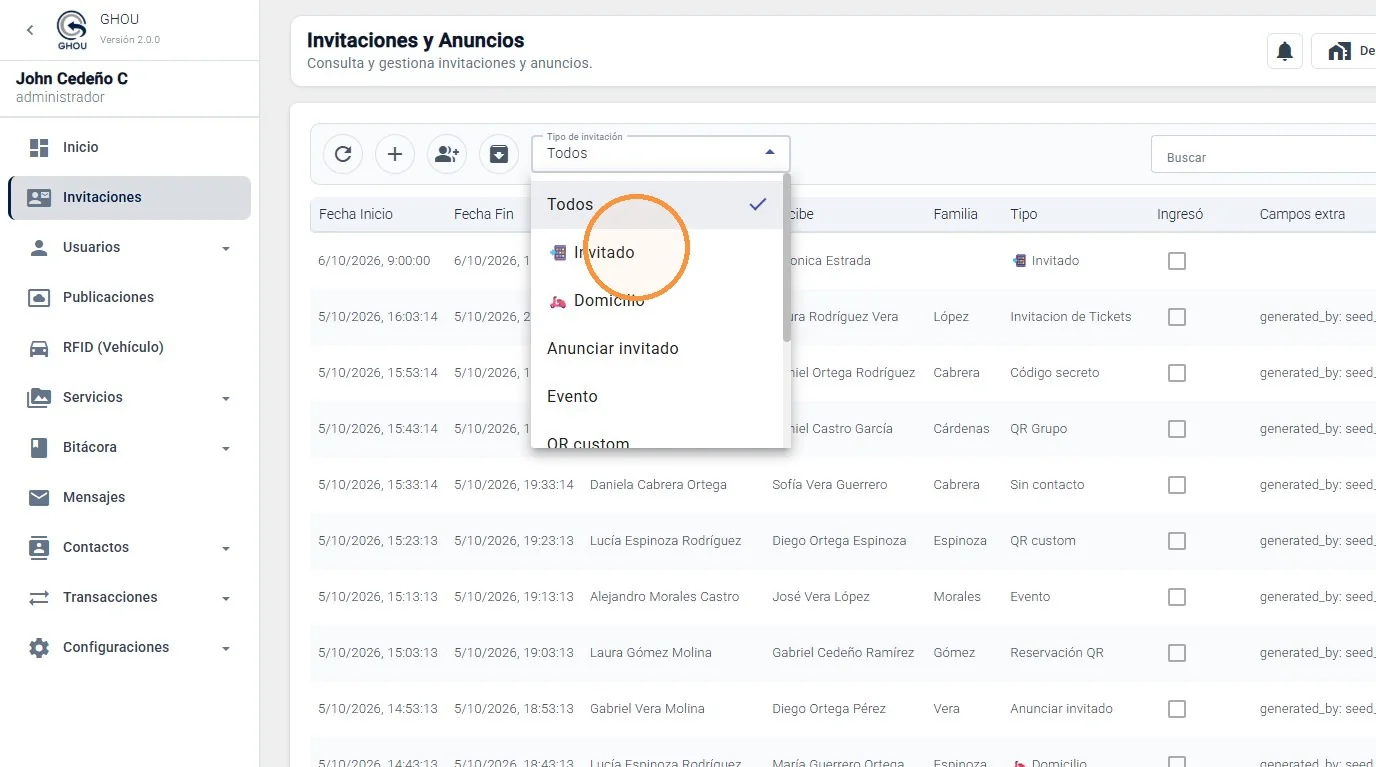Click the Configuraciones gear icon

point(39,647)
